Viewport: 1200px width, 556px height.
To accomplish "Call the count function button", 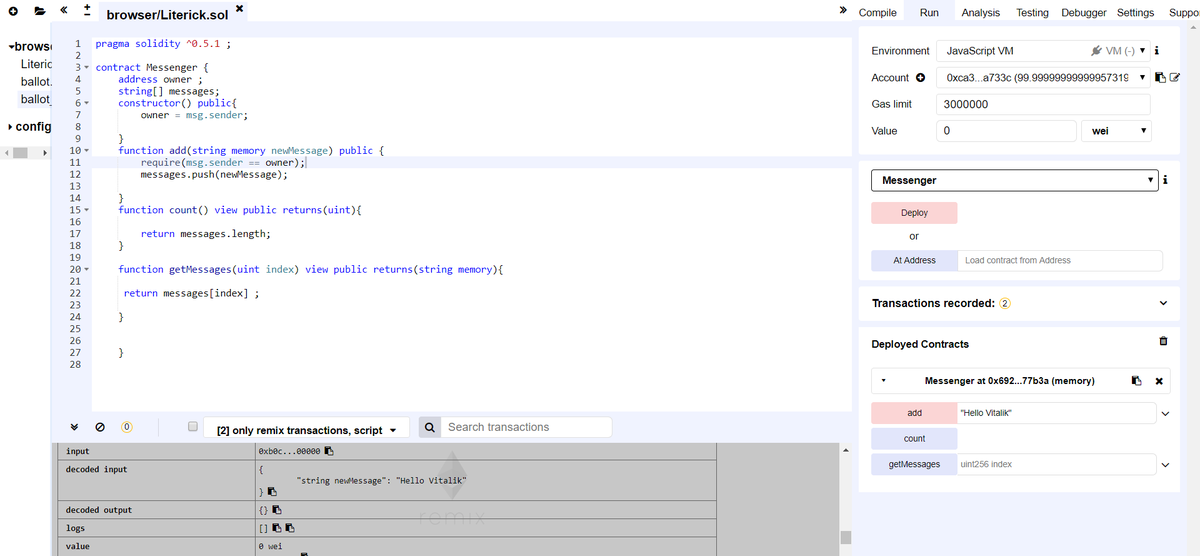I will tap(914, 439).
